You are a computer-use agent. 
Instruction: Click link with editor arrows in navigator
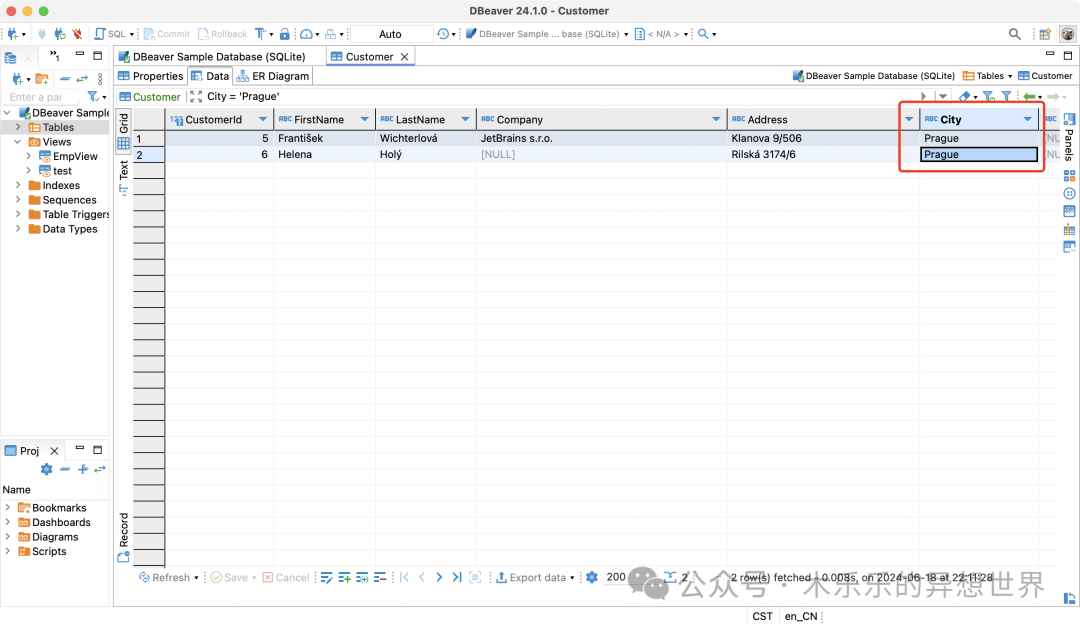coord(82,78)
